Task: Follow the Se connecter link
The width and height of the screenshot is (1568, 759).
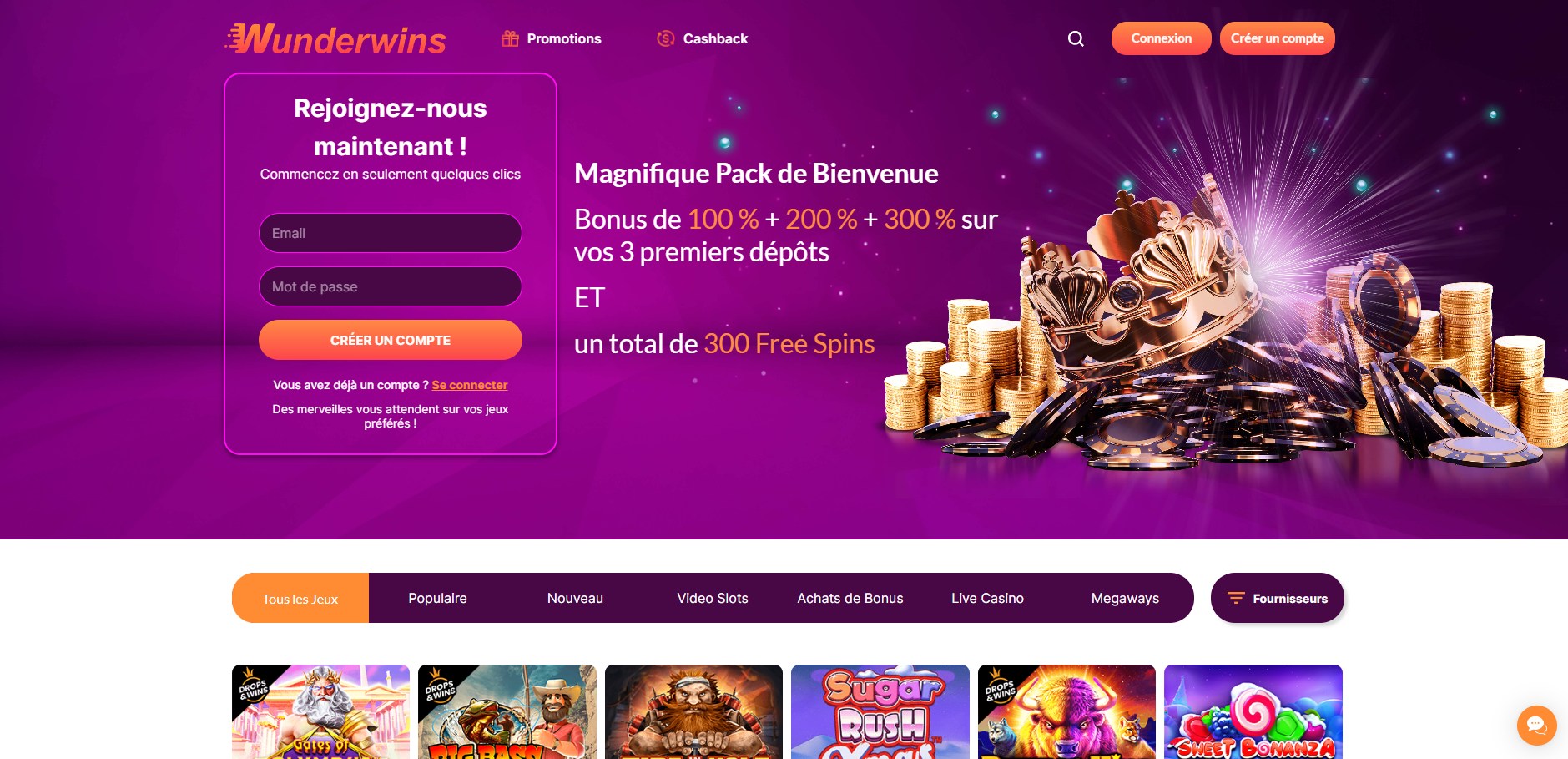Action: click(x=470, y=385)
